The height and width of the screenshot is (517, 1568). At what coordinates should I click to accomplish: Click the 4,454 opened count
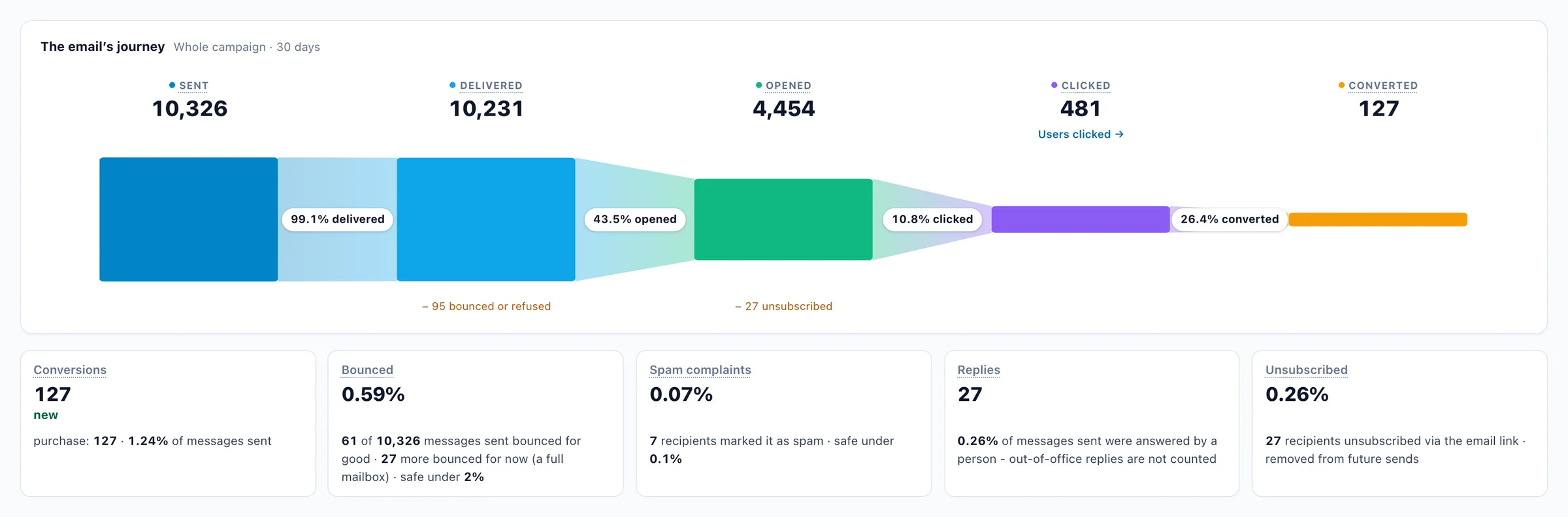784,108
